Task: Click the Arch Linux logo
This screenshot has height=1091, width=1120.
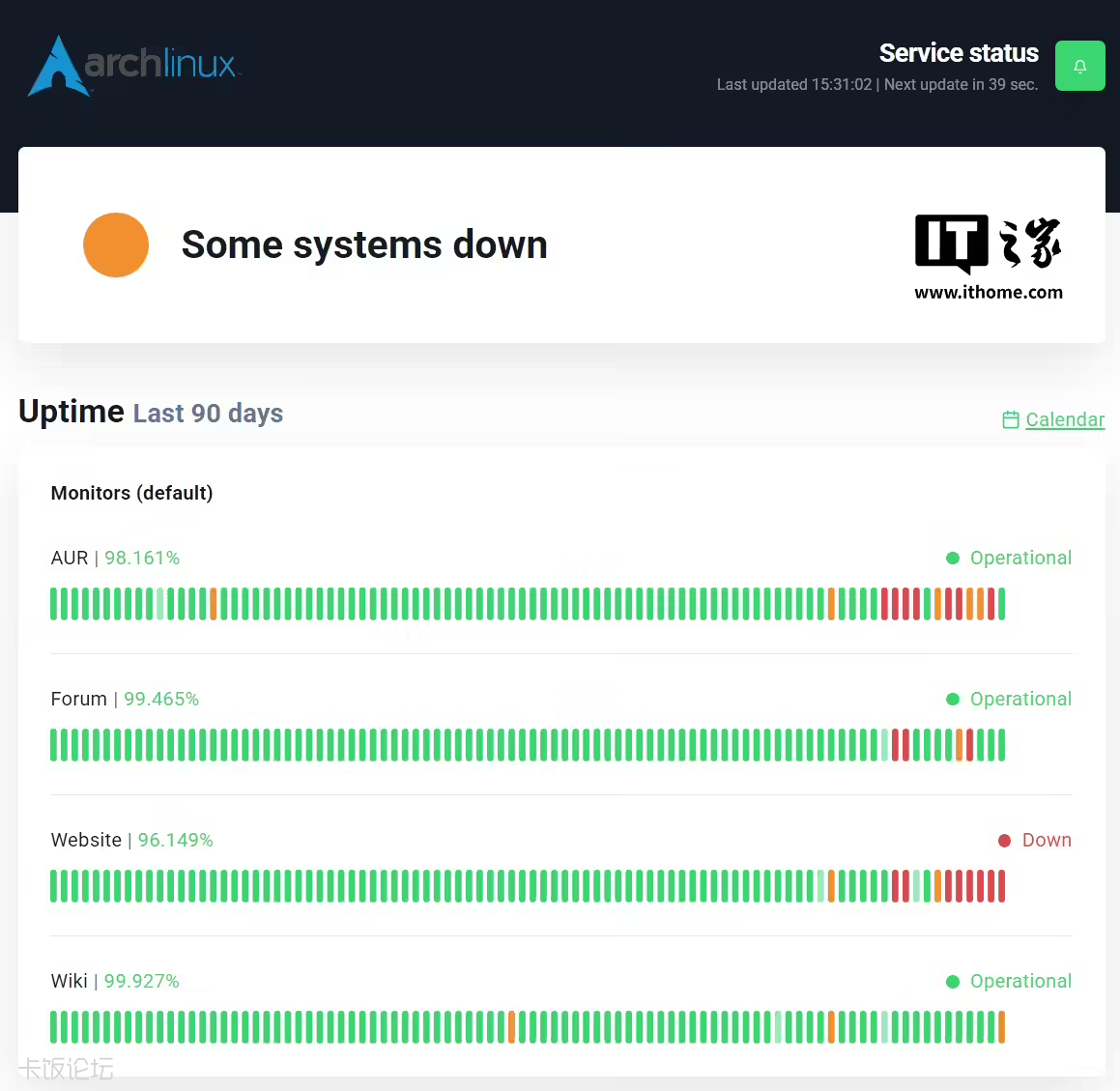Action: pyautogui.click(x=133, y=66)
